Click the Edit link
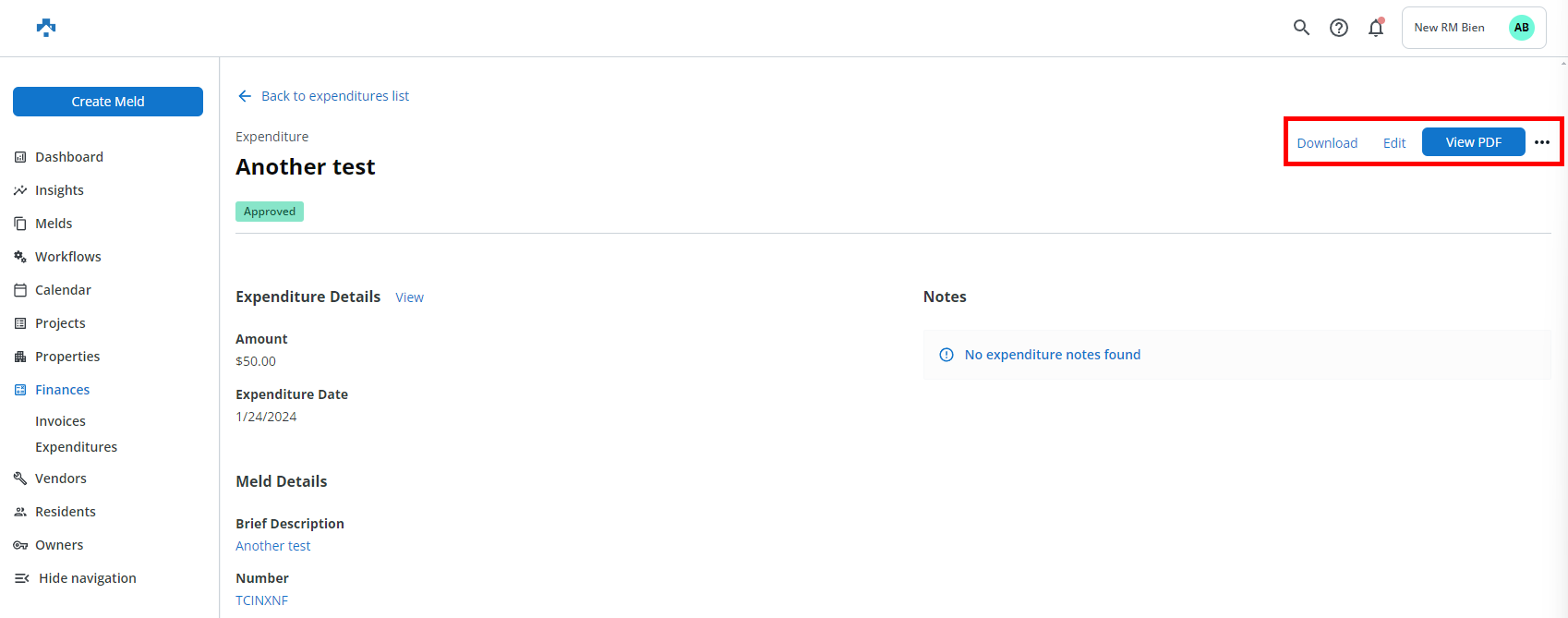The image size is (1568, 618). [x=1393, y=143]
